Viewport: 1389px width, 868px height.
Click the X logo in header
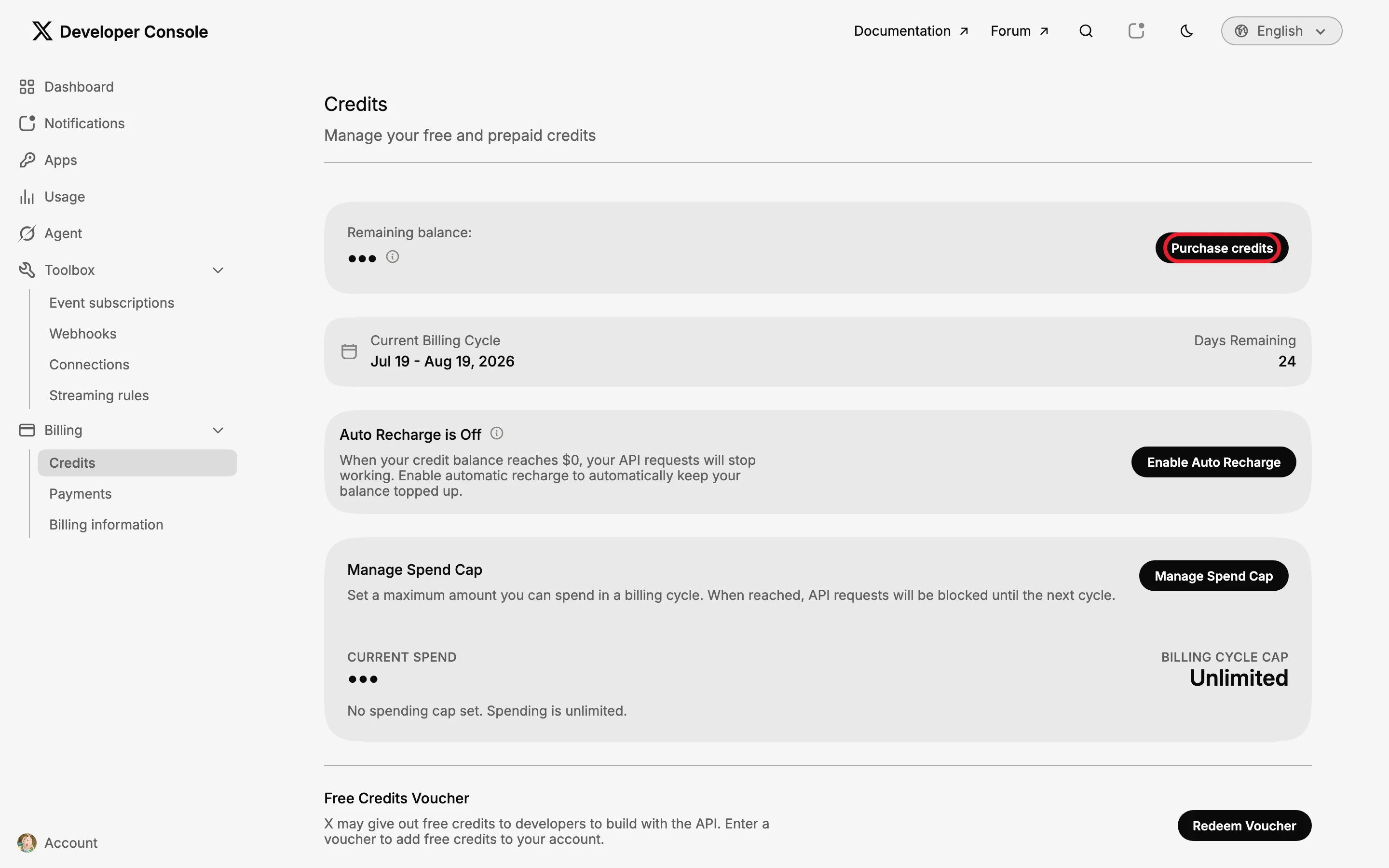[42, 31]
